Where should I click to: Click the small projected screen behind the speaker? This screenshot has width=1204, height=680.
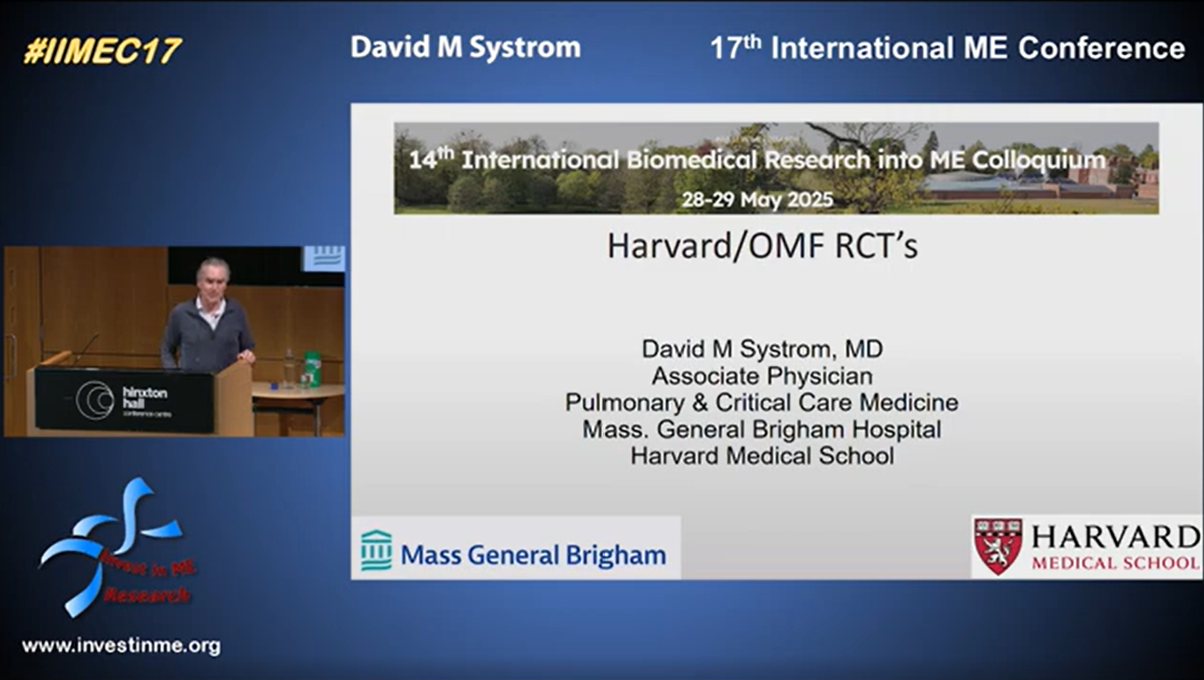[x=323, y=258]
